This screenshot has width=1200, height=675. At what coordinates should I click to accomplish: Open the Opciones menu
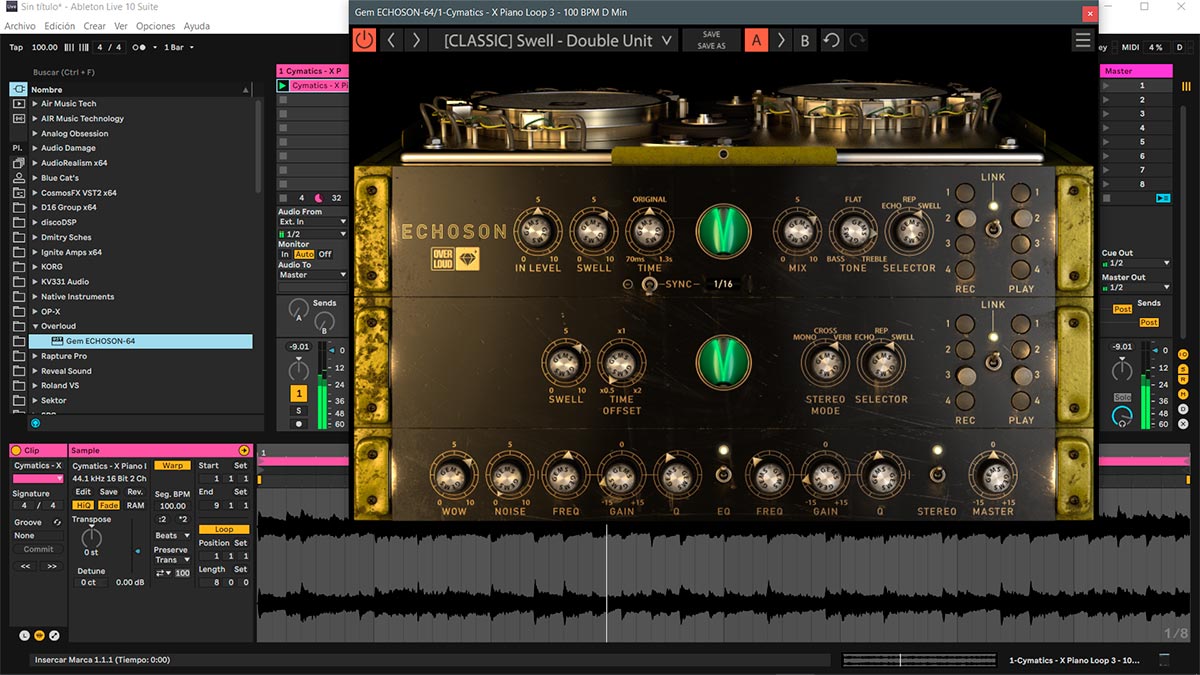click(155, 26)
